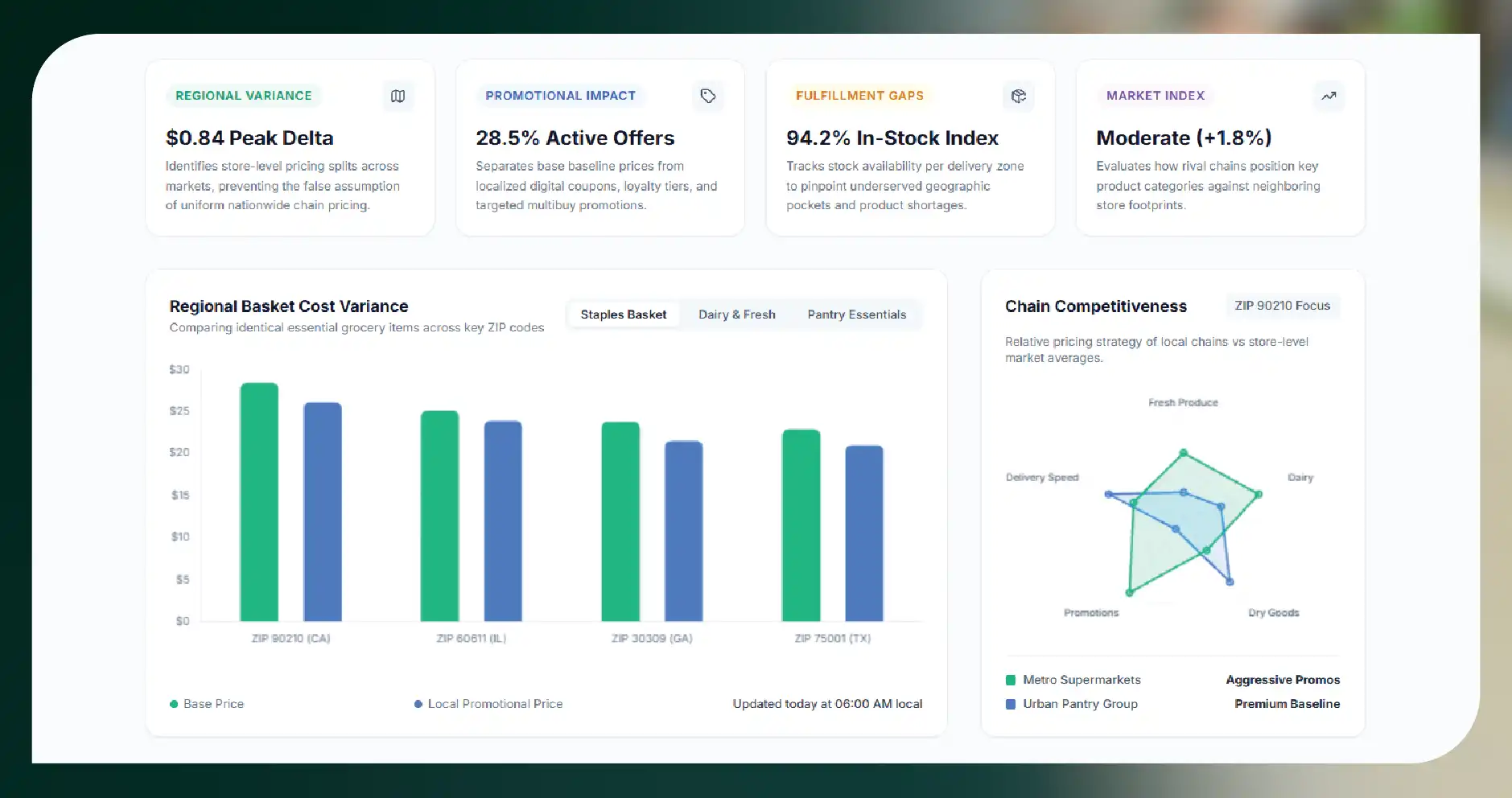This screenshot has height=798, width=1512.
Task: Click the green base price bar for ZIP 90210
Action: (259, 502)
